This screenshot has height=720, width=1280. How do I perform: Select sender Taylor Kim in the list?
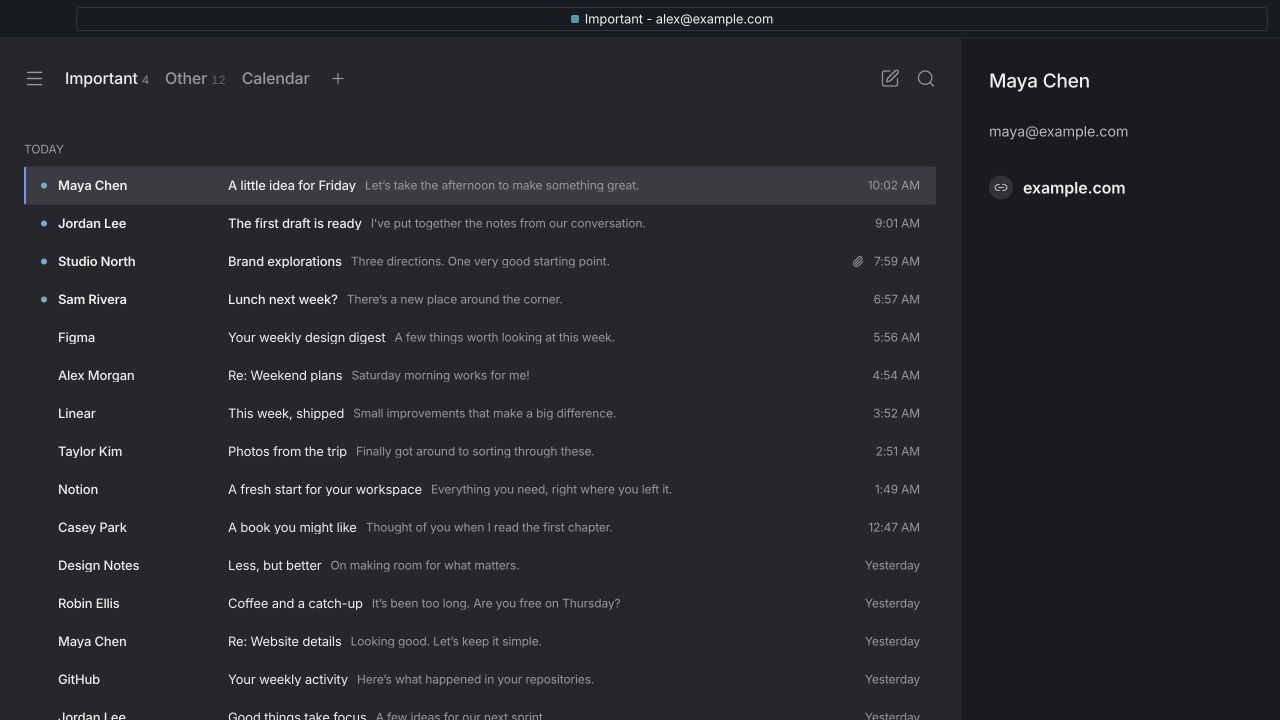pyautogui.click(x=90, y=451)
